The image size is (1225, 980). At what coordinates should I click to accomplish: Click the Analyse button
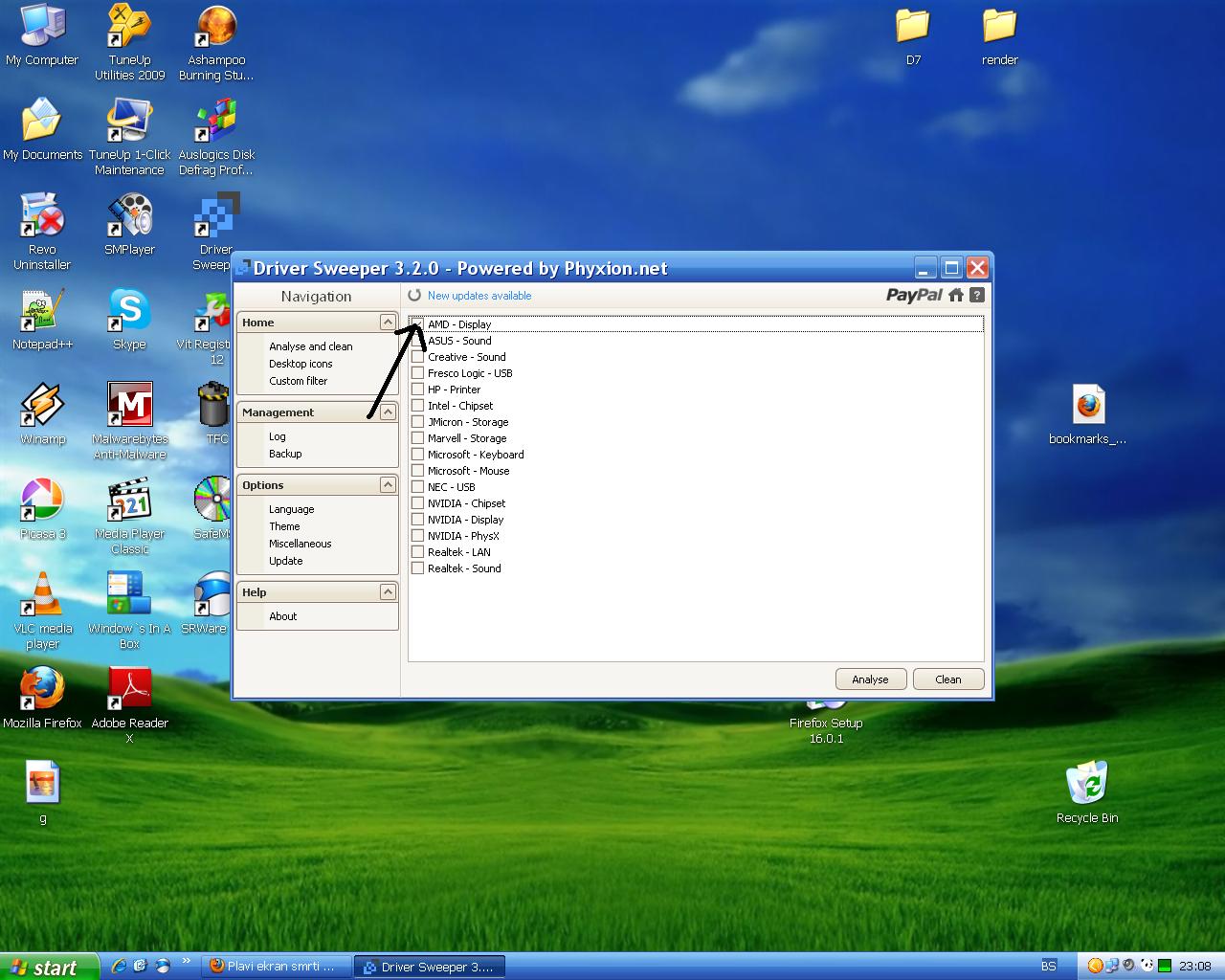pyautogui.click(x=870, y=679)
